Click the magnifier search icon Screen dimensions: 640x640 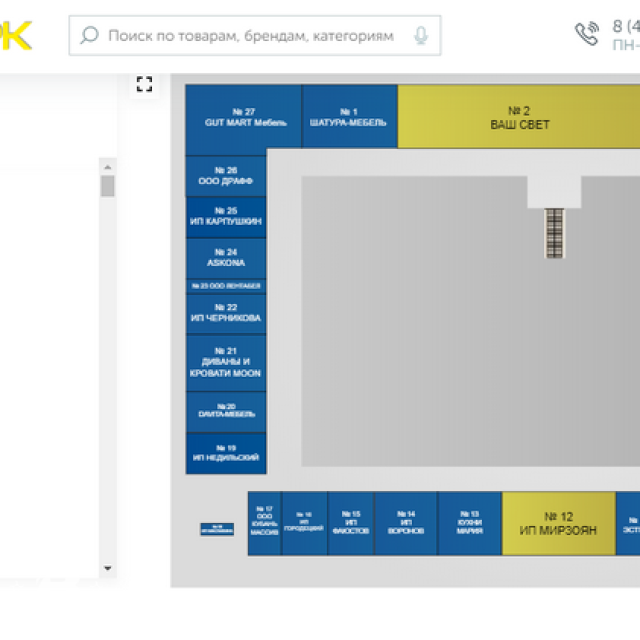[89, 35]
